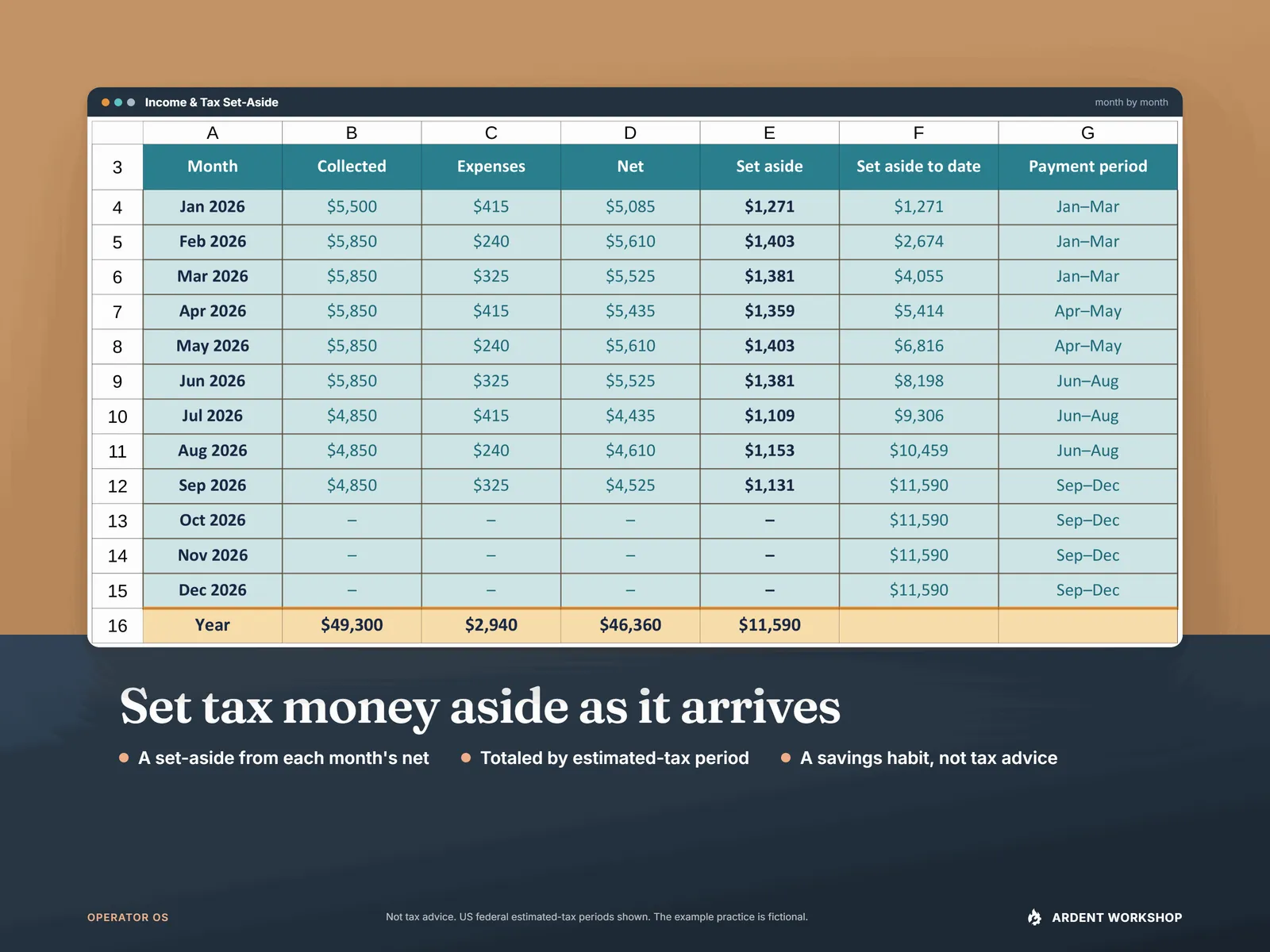Select row header 16
This screenshot has height=952, width=1270.
117,626
